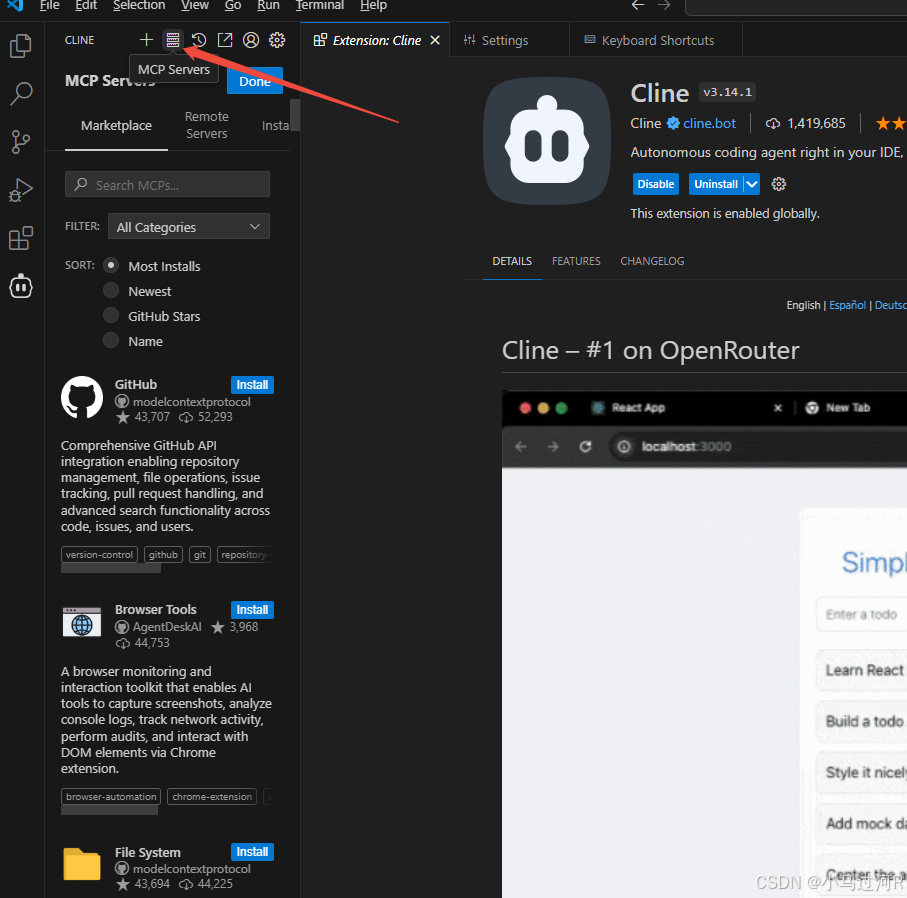Switch README language to Español

[847, 305]
